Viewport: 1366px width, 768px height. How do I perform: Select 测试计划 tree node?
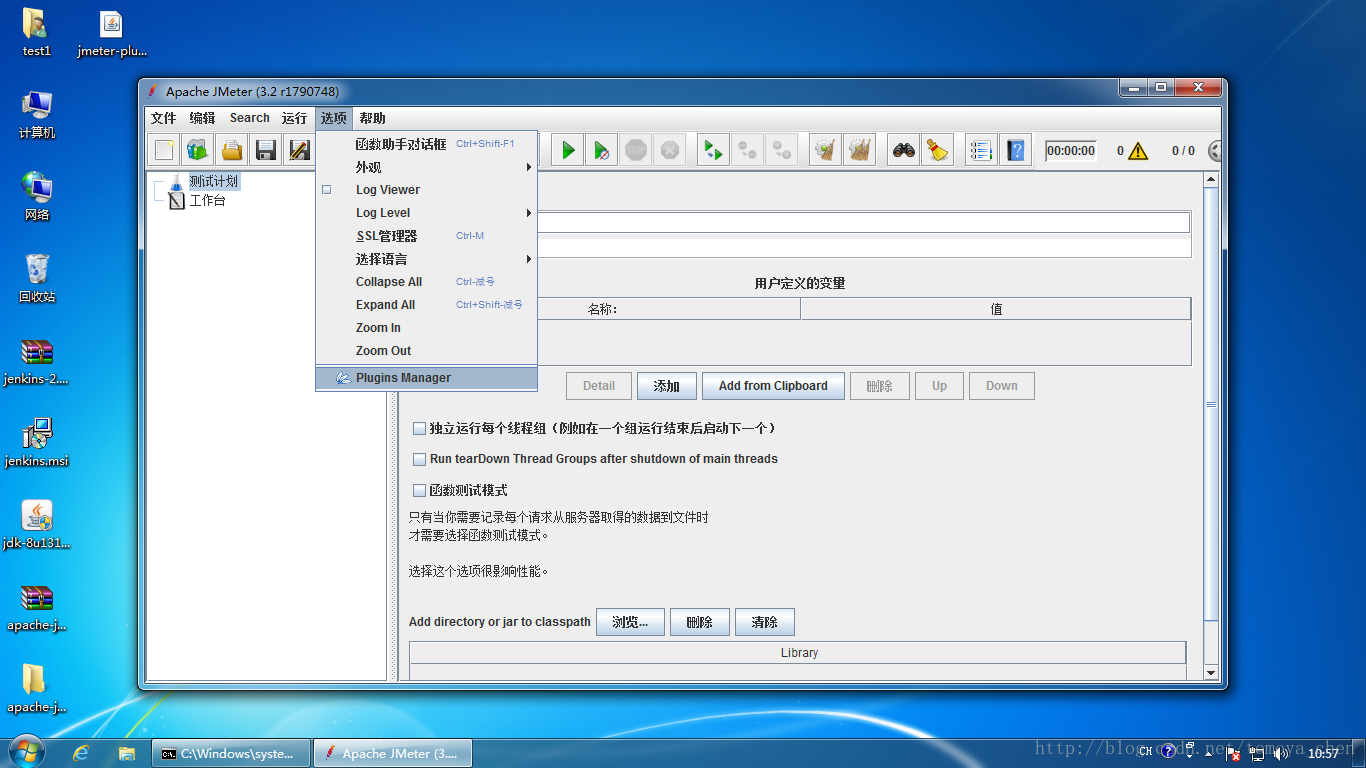pyautogui.click(x=213, y=182)
